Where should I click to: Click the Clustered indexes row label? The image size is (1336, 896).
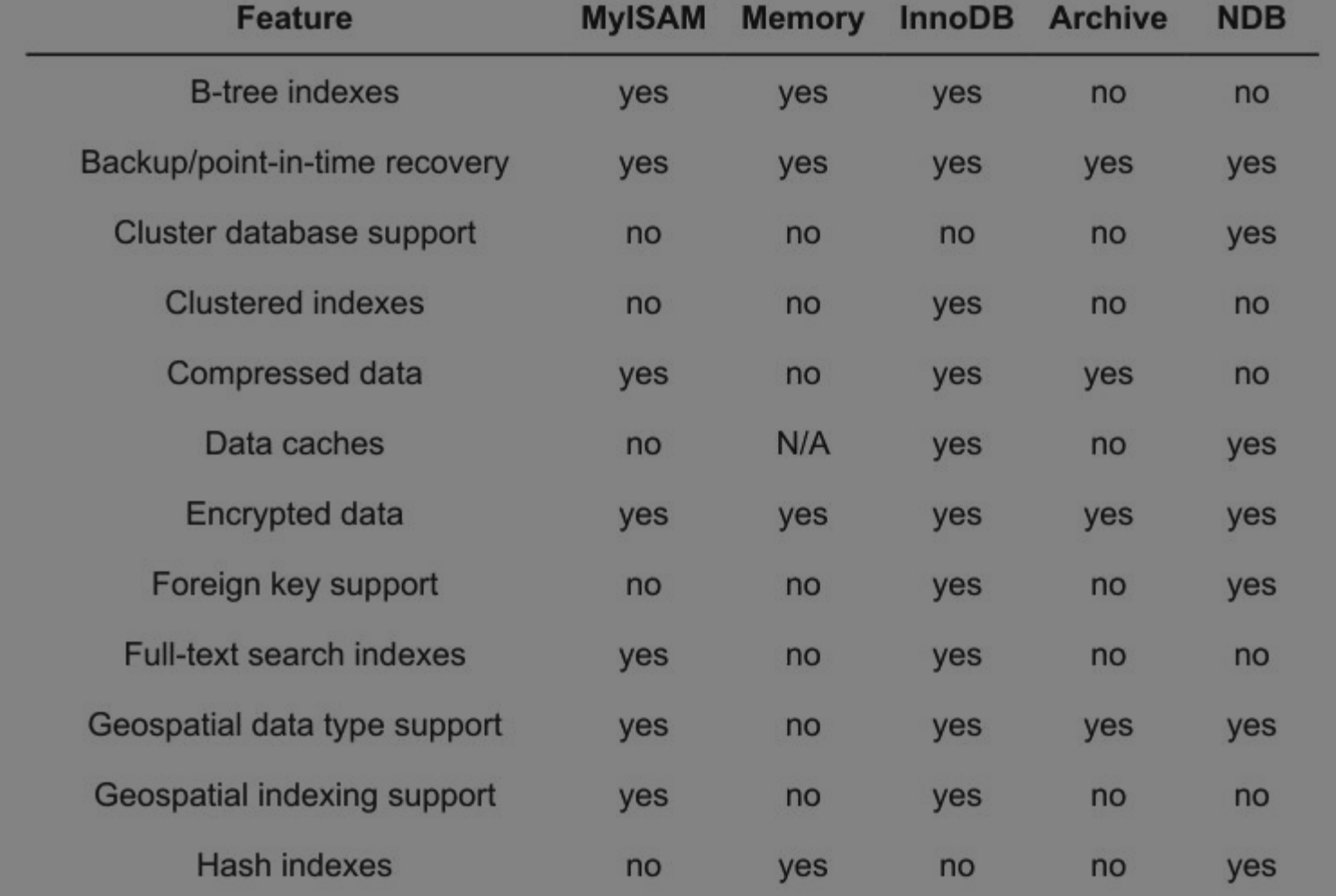pyautogui.click(x=294, y=303)
